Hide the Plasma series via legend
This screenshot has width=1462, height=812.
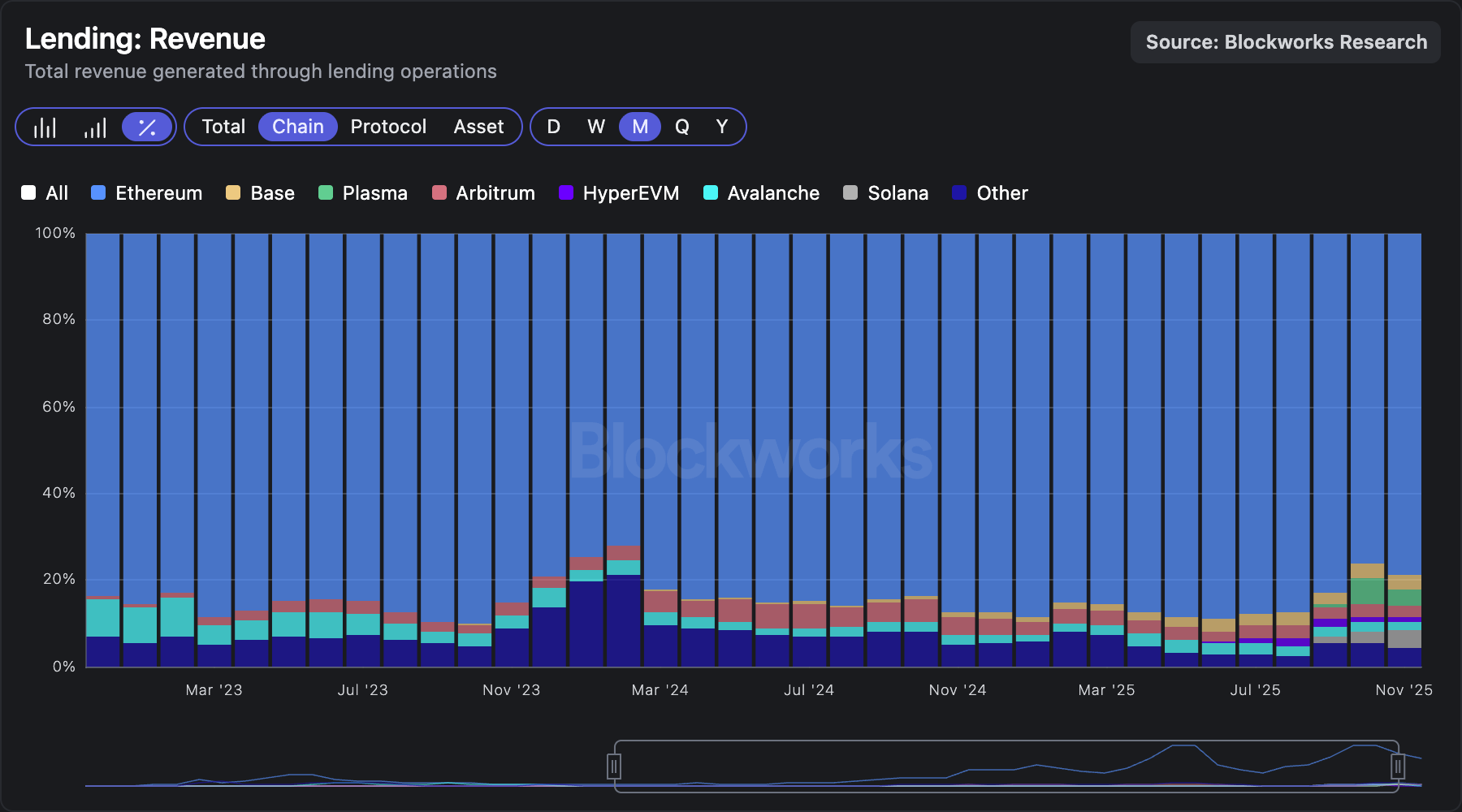coord(326,193)
